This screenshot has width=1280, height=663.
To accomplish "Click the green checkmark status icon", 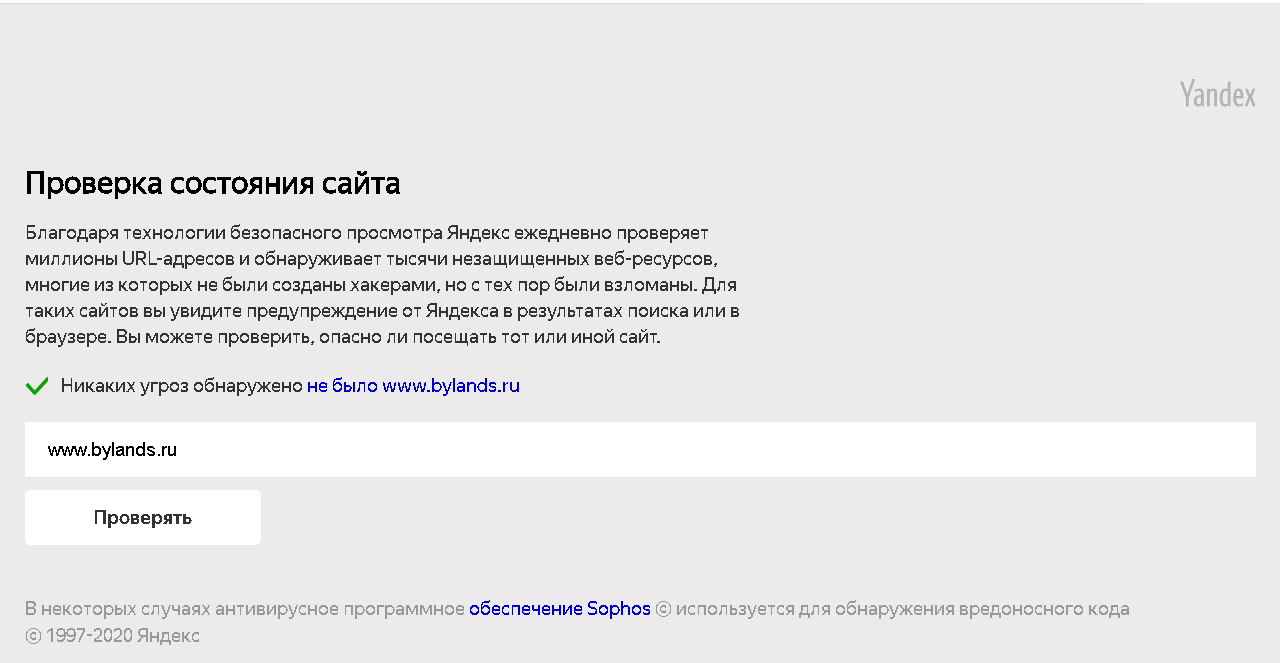I will [x=37, y=386].
